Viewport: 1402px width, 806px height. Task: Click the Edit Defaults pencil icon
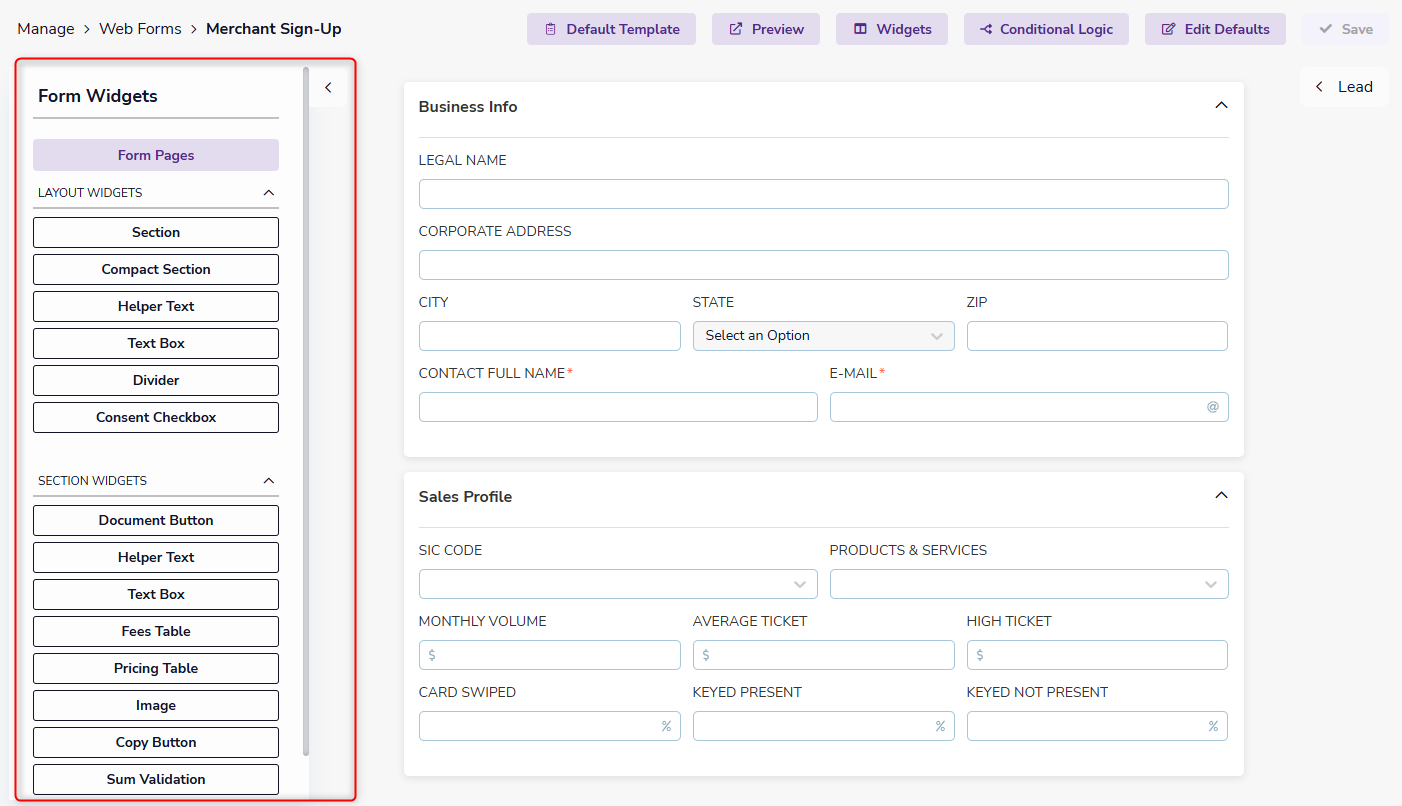[1168, 29]
